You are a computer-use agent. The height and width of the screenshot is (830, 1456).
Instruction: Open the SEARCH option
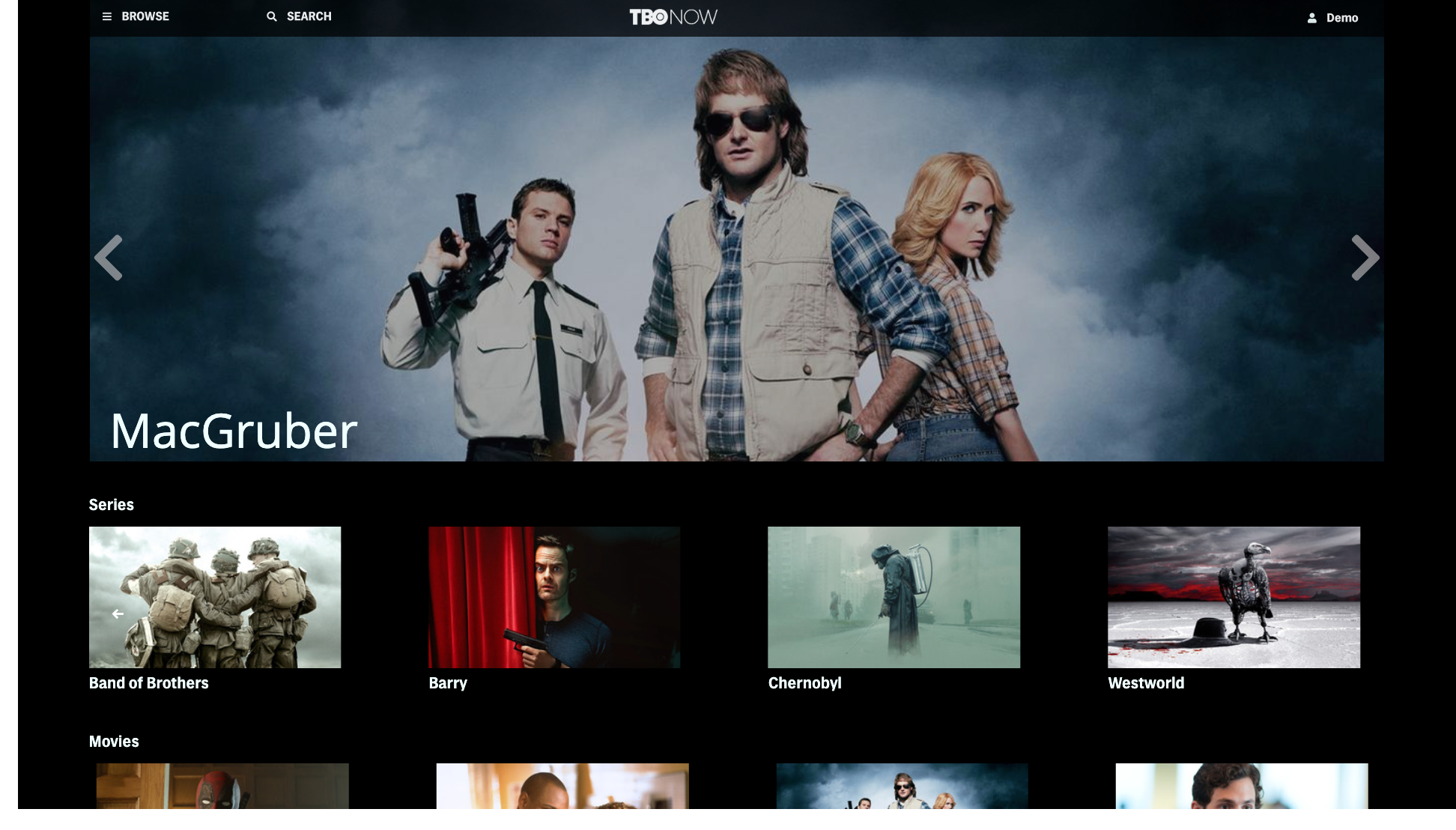pyautogui.click(x=309, y=16)
